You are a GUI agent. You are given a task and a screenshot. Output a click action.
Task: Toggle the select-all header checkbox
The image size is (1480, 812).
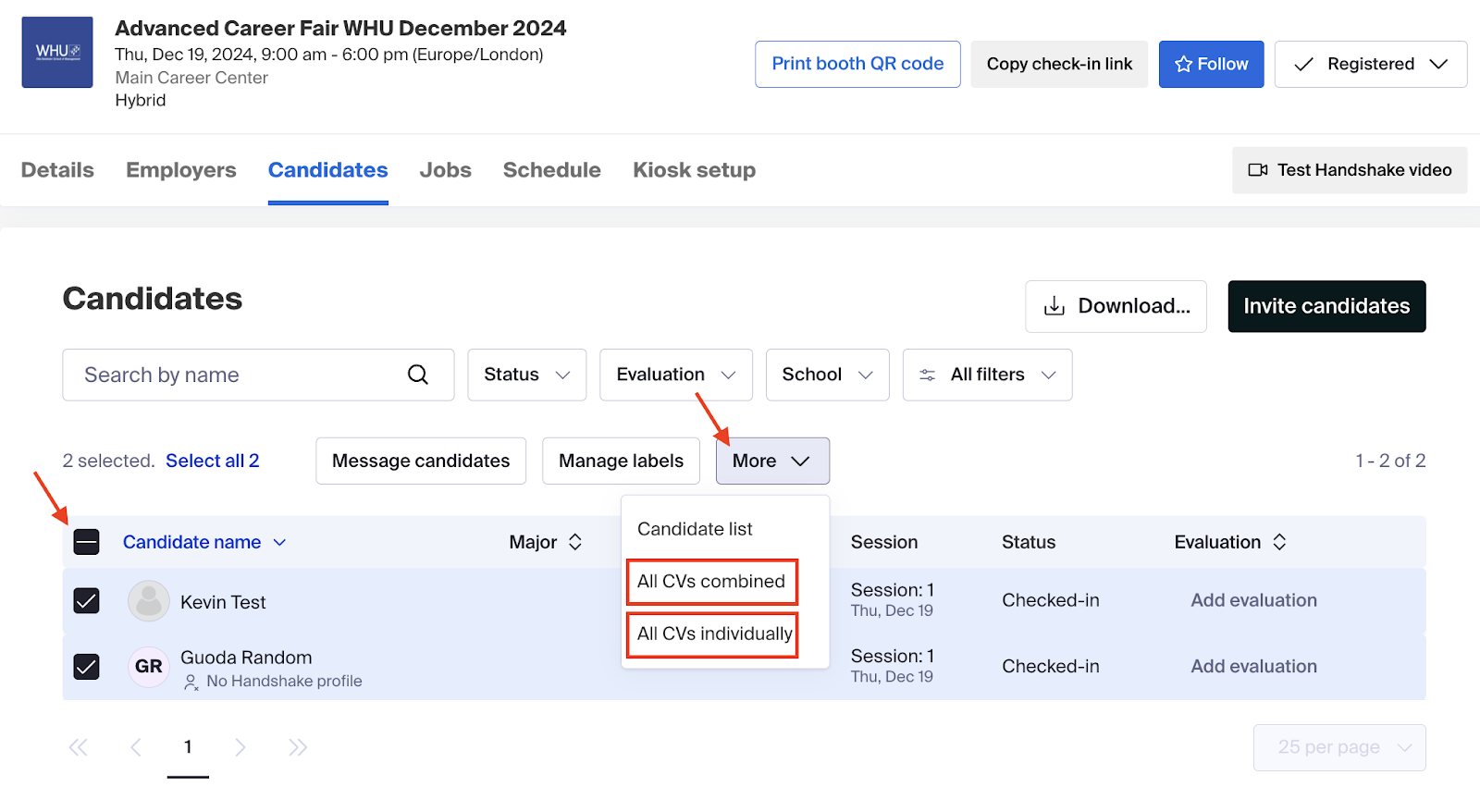click(x=86, y=542)
